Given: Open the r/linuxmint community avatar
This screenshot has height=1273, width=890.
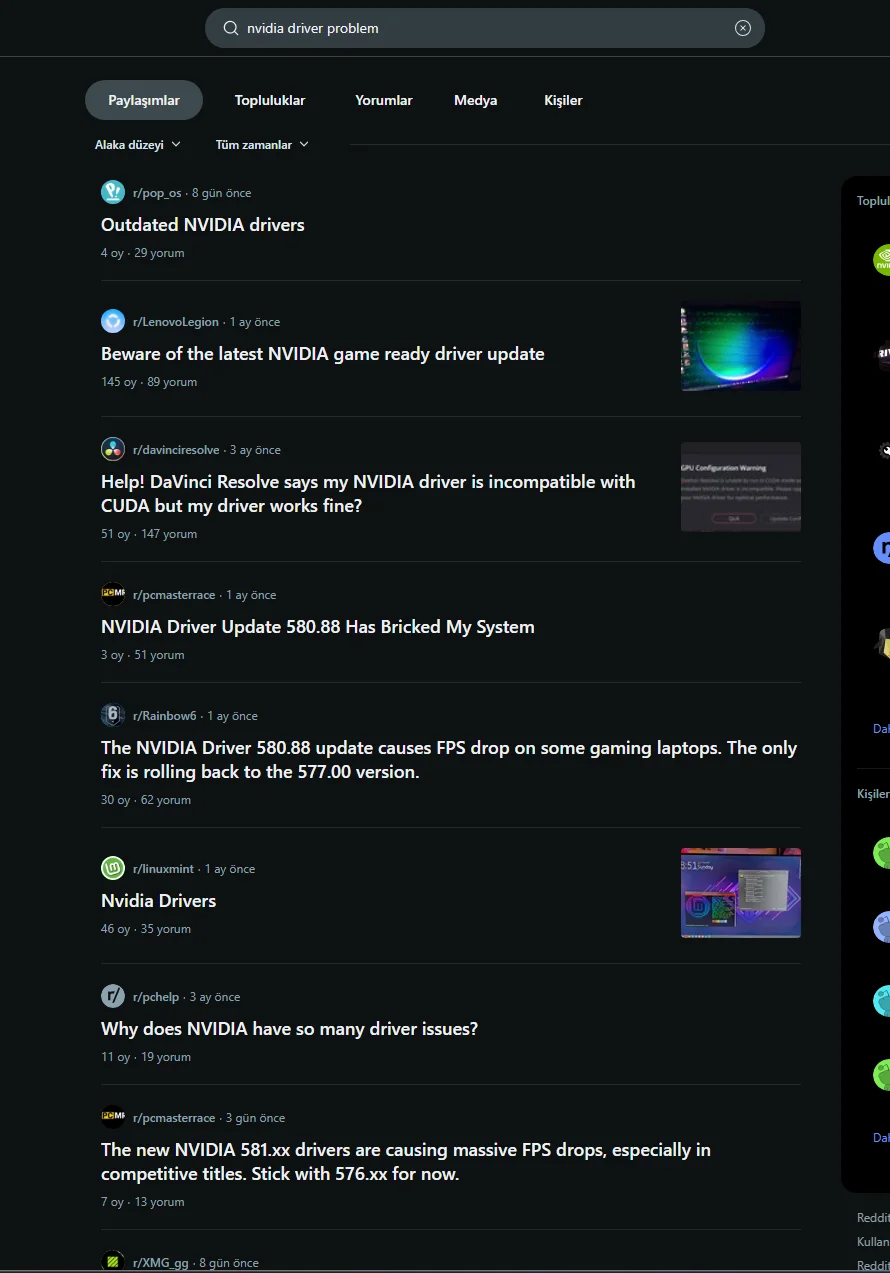Looking at the screenshot, I should coord(113,868).
